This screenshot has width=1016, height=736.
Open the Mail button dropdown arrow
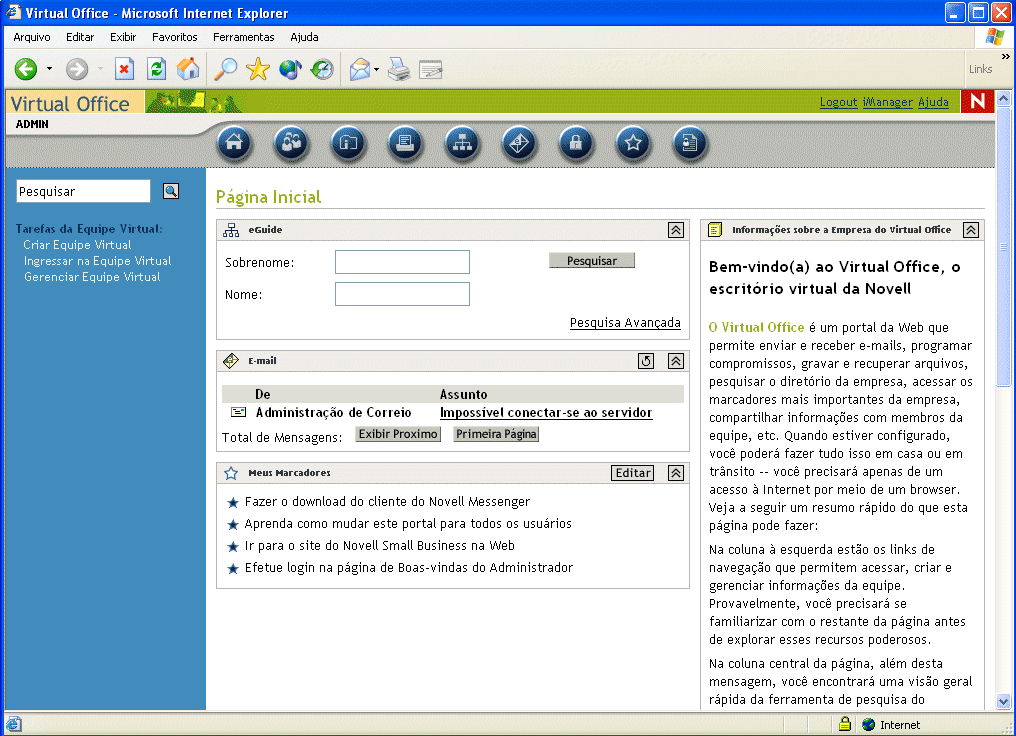pos(376,69)
